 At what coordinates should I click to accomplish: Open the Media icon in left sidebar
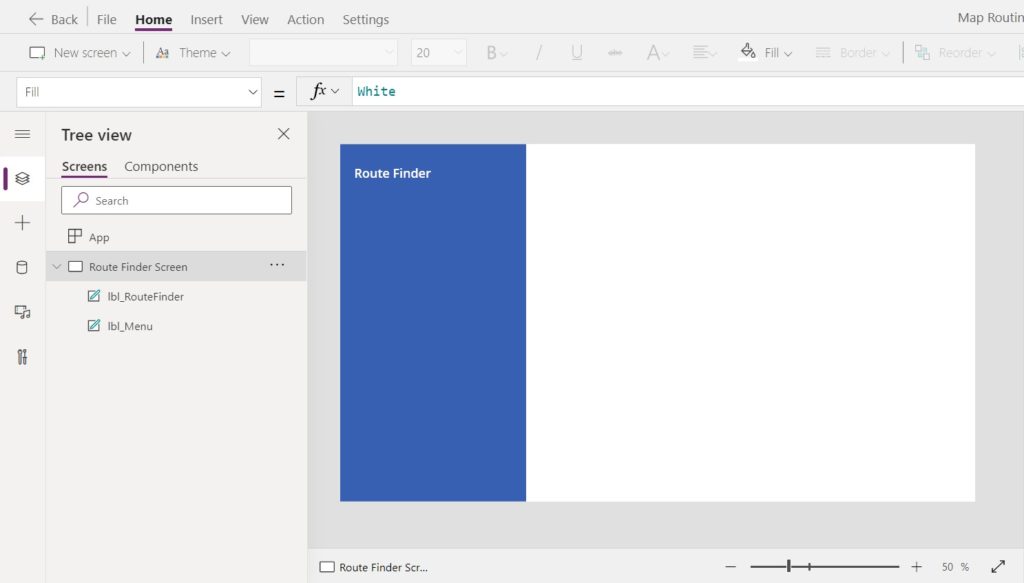pos(22,312)
